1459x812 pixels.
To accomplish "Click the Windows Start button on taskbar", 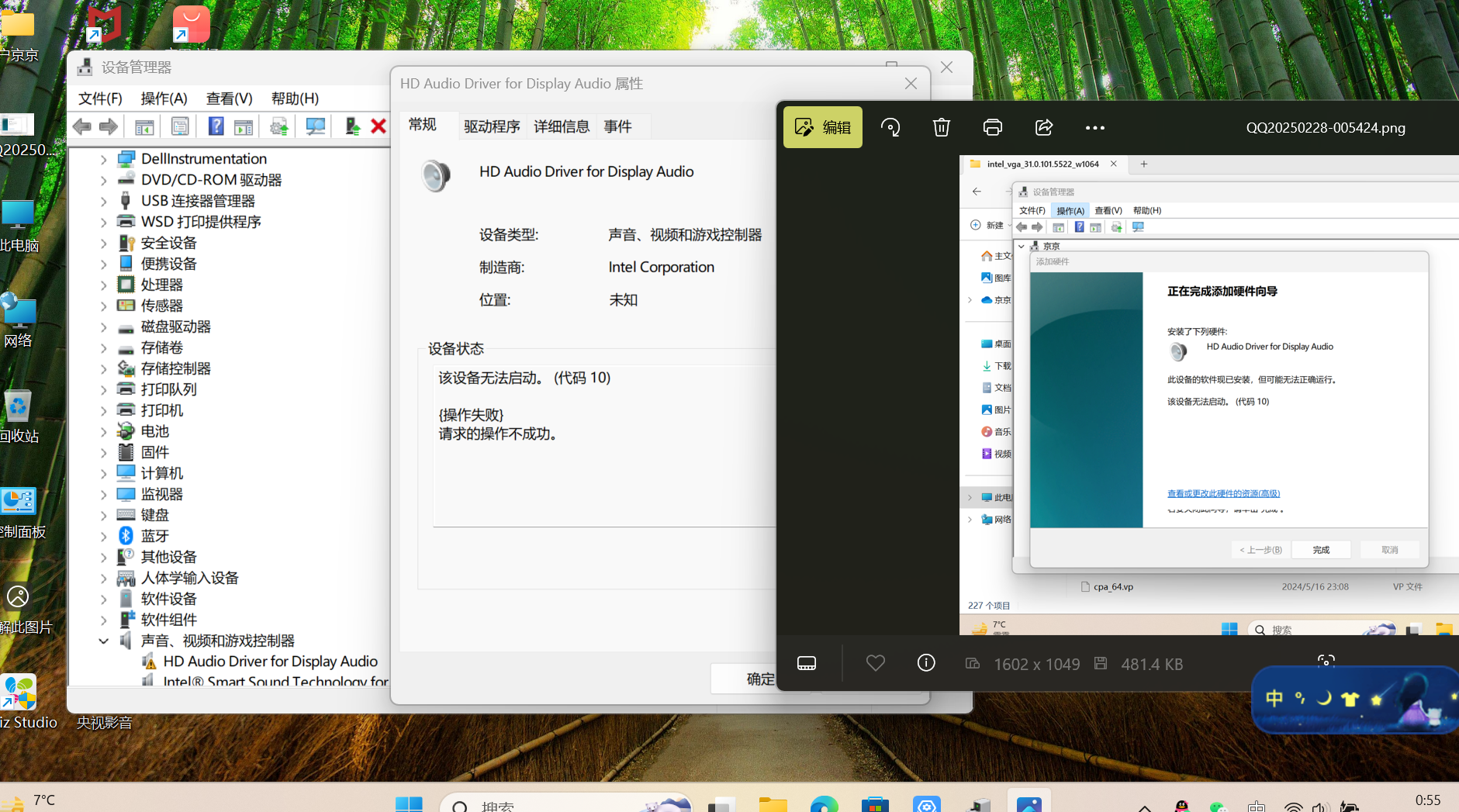I will (409, 804).
